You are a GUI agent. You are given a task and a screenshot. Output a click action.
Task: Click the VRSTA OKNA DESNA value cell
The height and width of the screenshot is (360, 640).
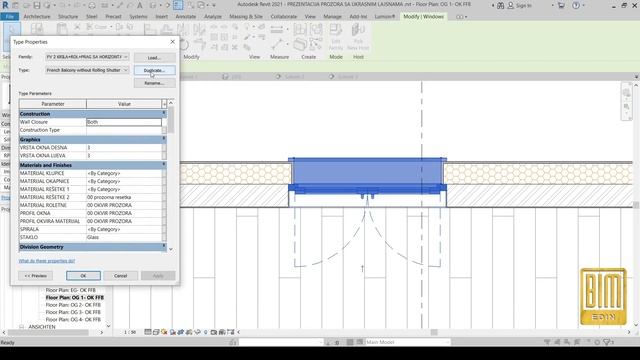pos(124,147)
